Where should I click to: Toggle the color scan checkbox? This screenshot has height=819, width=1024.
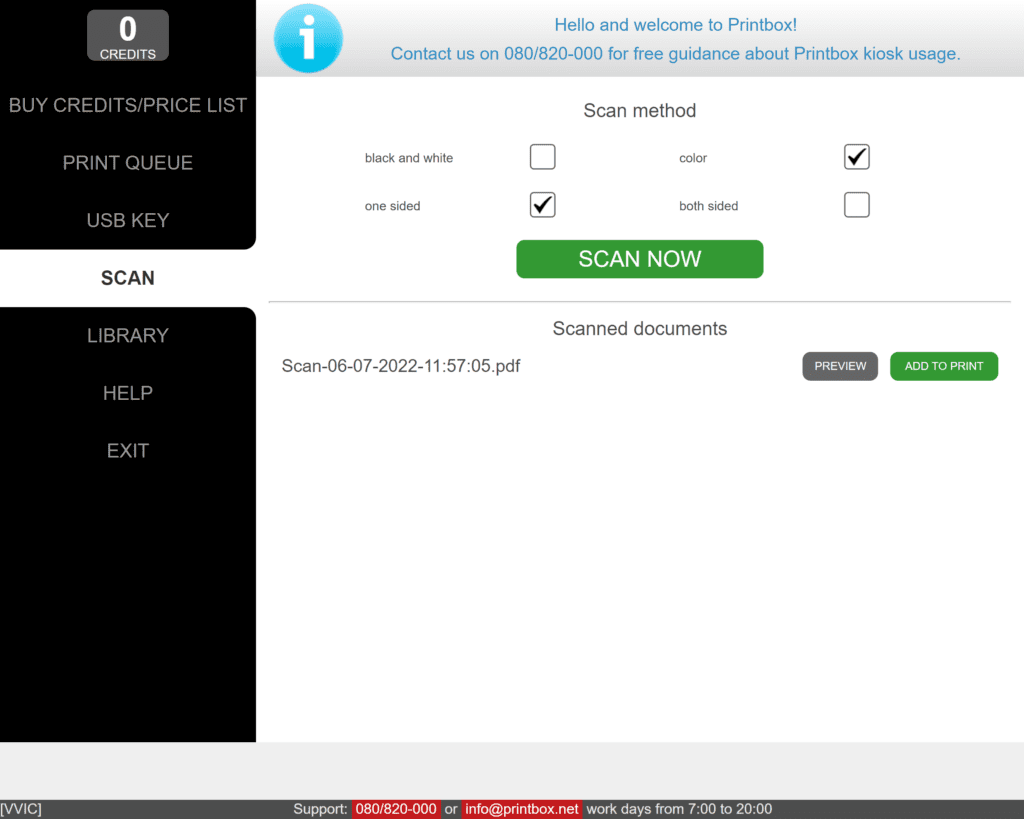tap(856, 157)
